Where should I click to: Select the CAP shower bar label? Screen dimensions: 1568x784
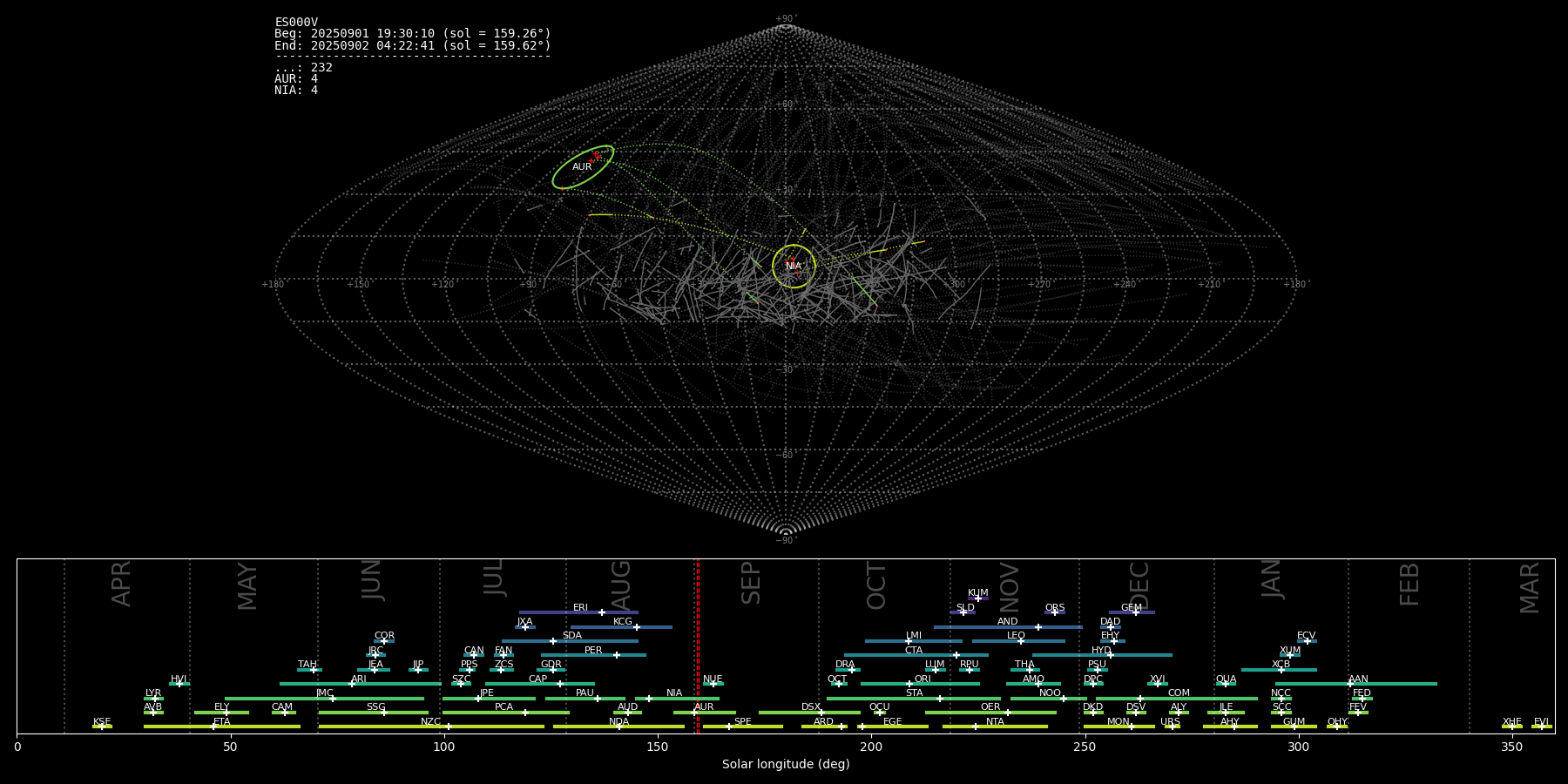pyautogui.click(x=538, y=679)
